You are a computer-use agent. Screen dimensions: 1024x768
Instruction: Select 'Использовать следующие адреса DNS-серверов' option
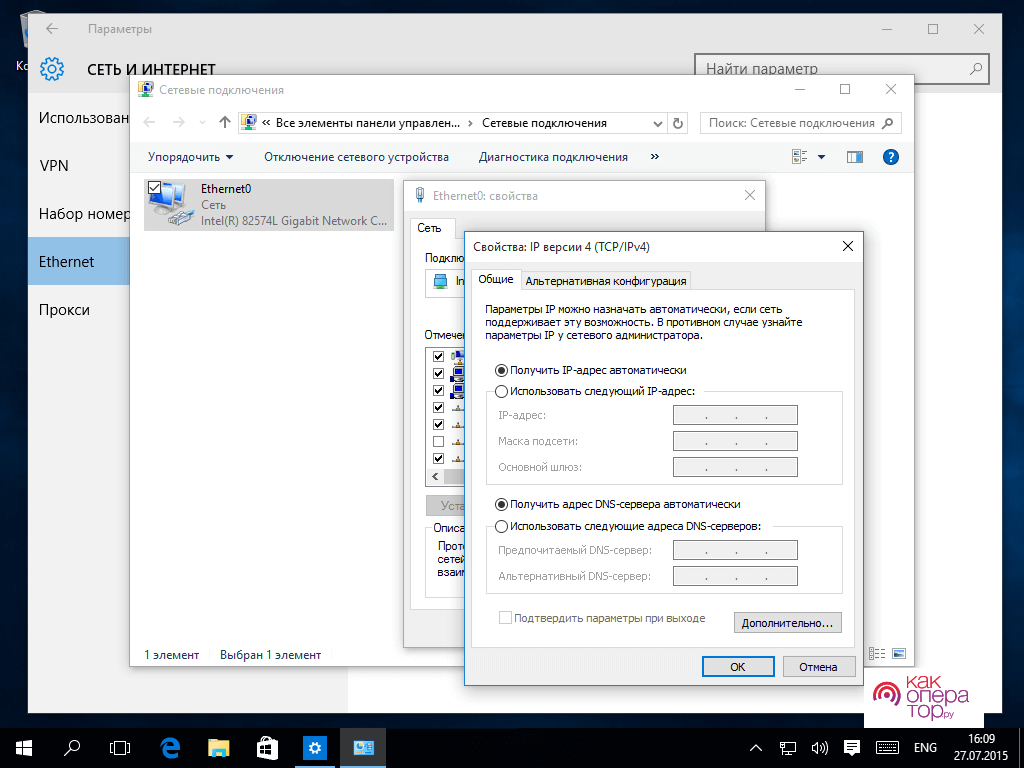[x=502, y=526]
